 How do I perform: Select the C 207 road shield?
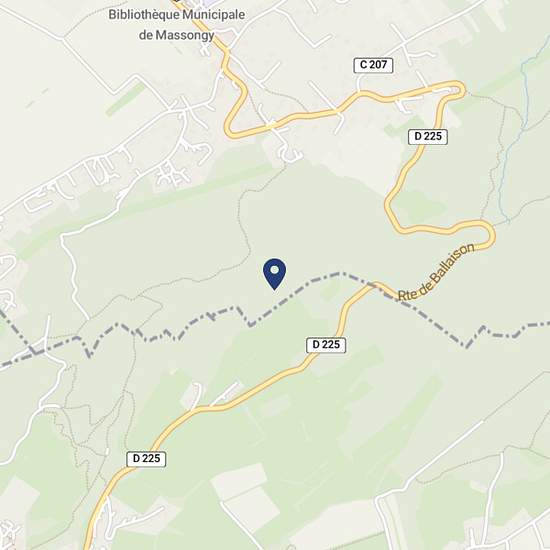click(x=373, y=65)
